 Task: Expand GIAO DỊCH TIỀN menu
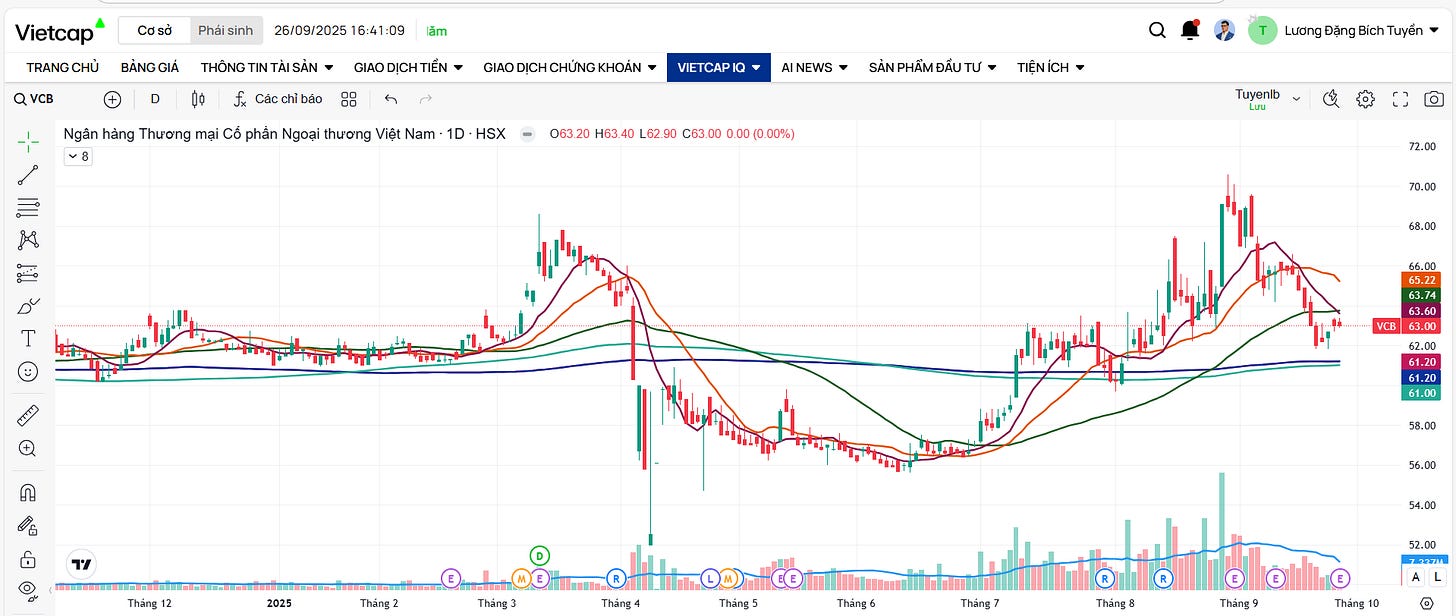tap(408, 67)
